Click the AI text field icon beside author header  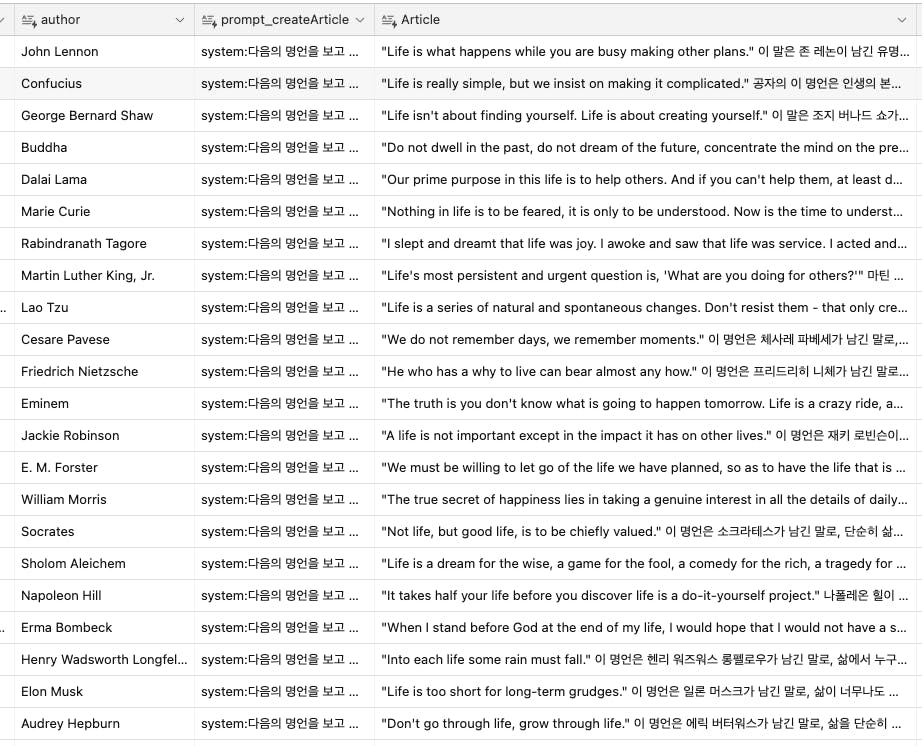[29, 20]
